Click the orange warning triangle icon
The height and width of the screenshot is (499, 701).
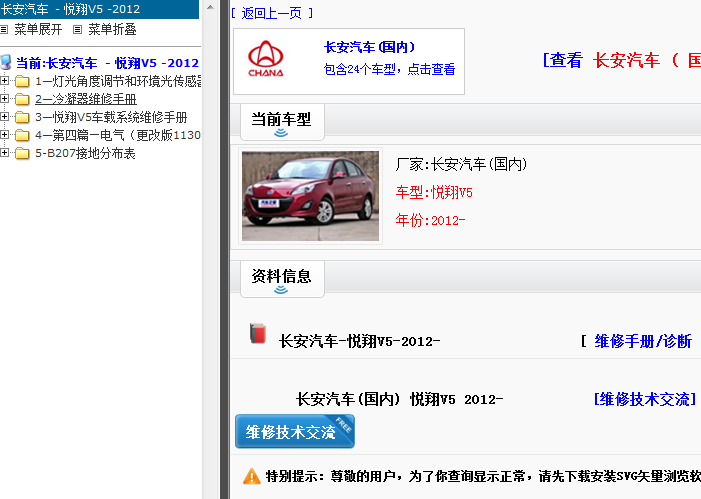coord(252,476)
